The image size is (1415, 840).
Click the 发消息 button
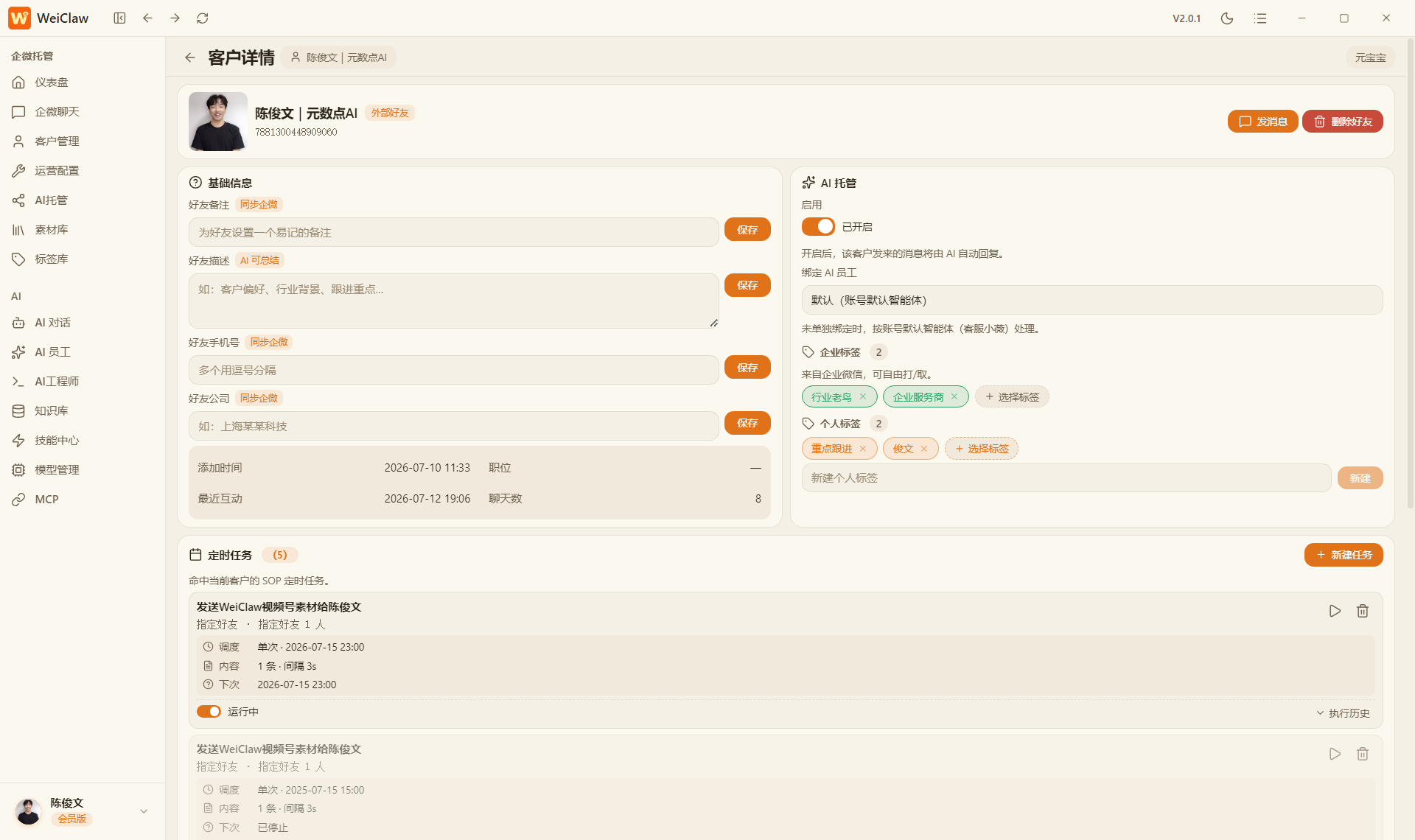coord(1262,122)
